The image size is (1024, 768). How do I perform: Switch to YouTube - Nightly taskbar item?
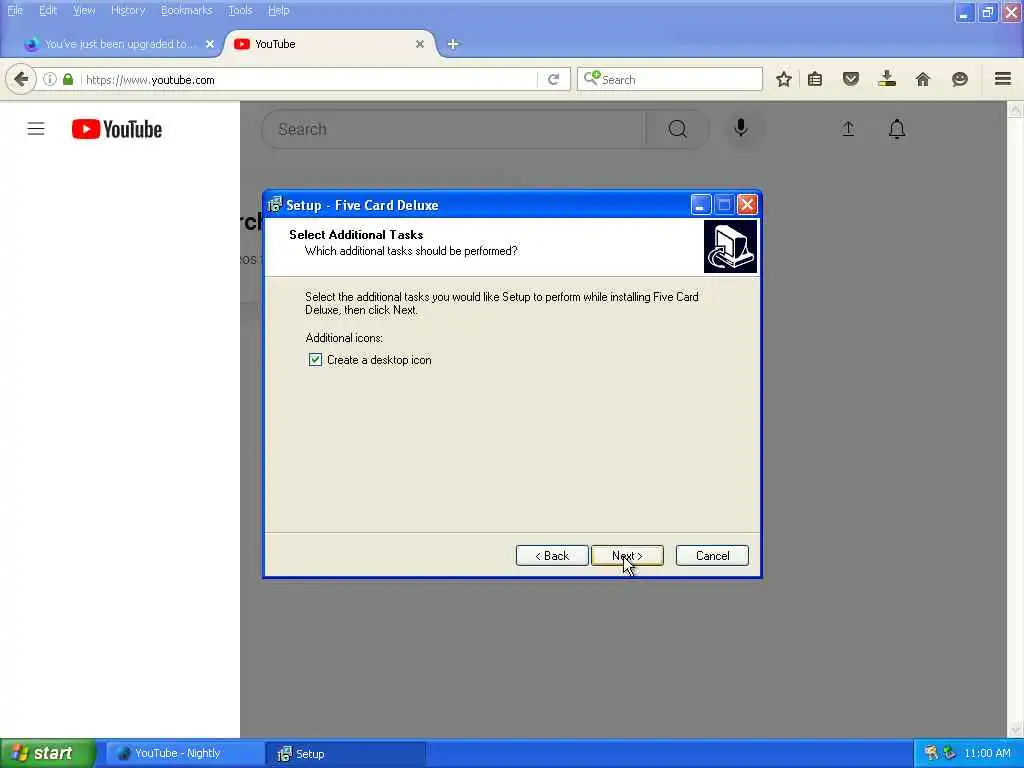[185, 753]
